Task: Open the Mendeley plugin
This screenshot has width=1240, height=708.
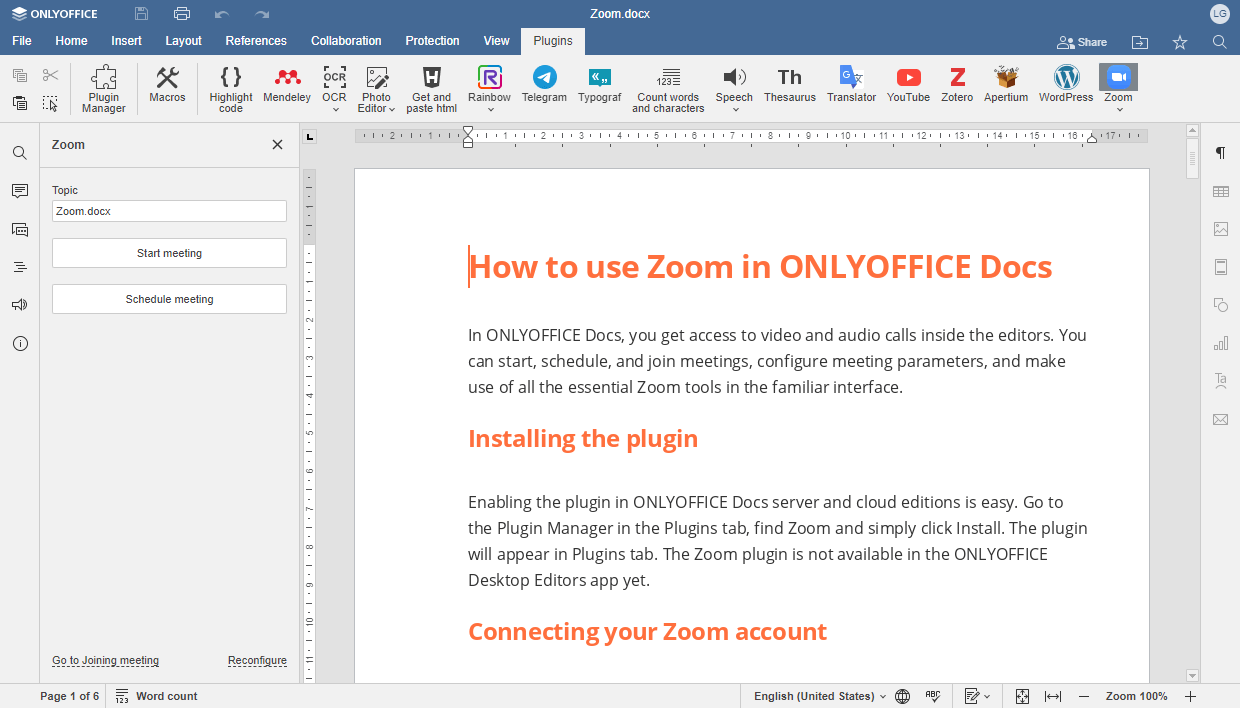Action: point(287,84)
